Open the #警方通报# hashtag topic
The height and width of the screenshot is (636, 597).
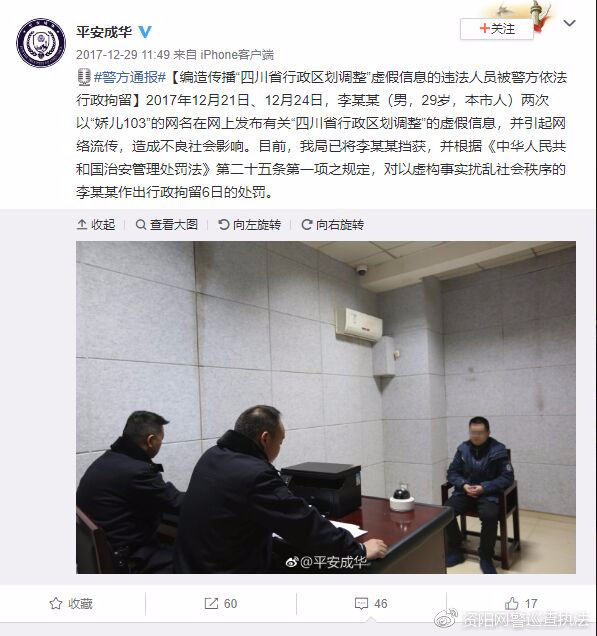[130, 77]
